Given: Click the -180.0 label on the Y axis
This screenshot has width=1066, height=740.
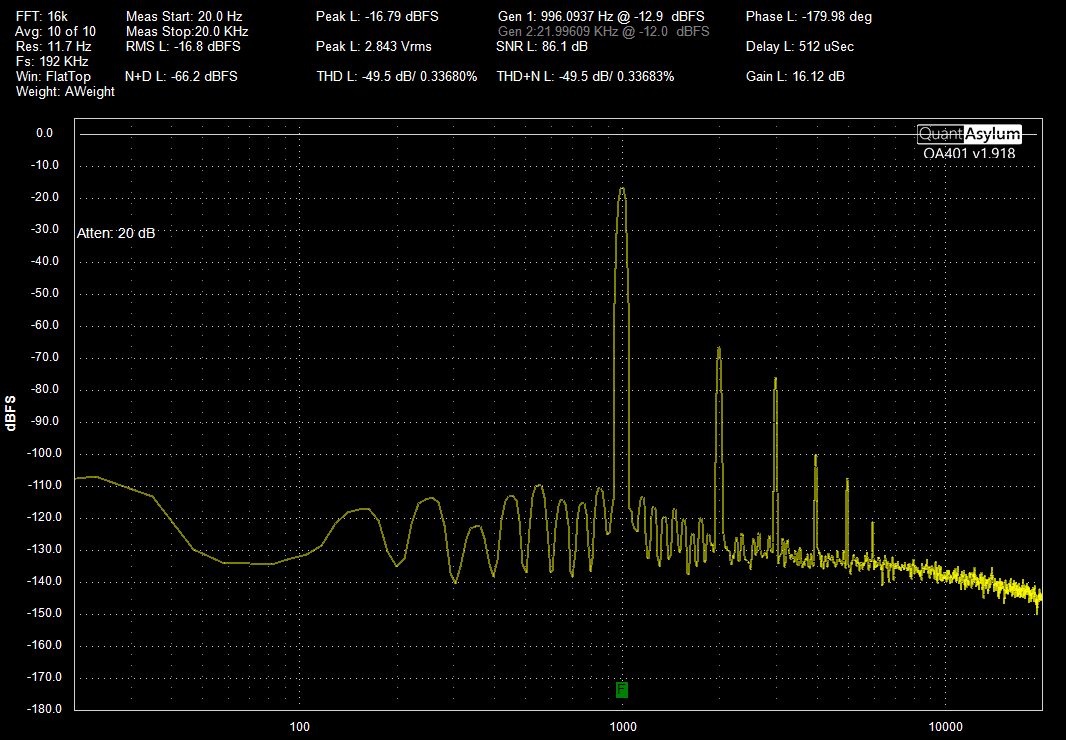Looking at the screenshot, I should 44,709.
